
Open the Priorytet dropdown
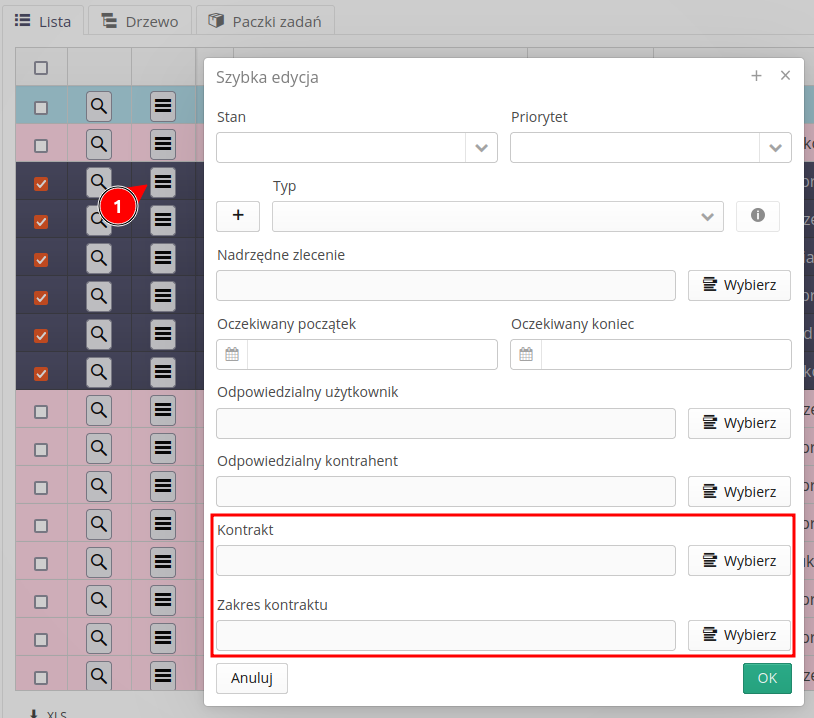(x=775, y=147)
